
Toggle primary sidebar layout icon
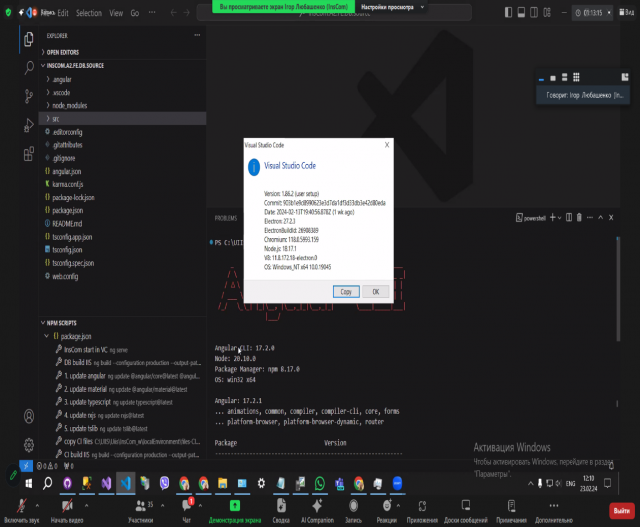click(508, 13)
